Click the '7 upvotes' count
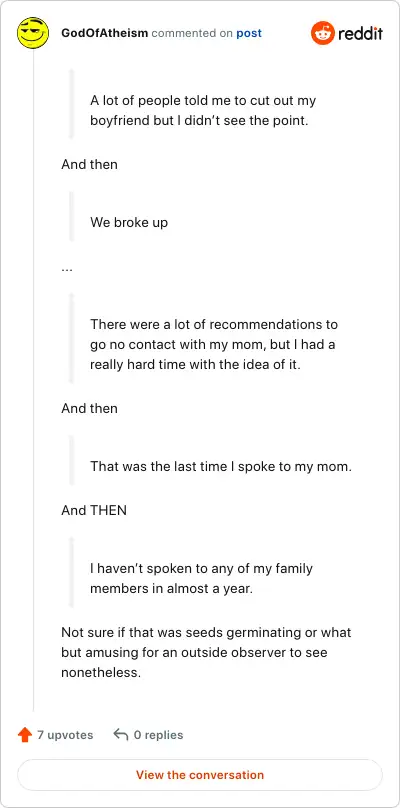 click(65, 735)
